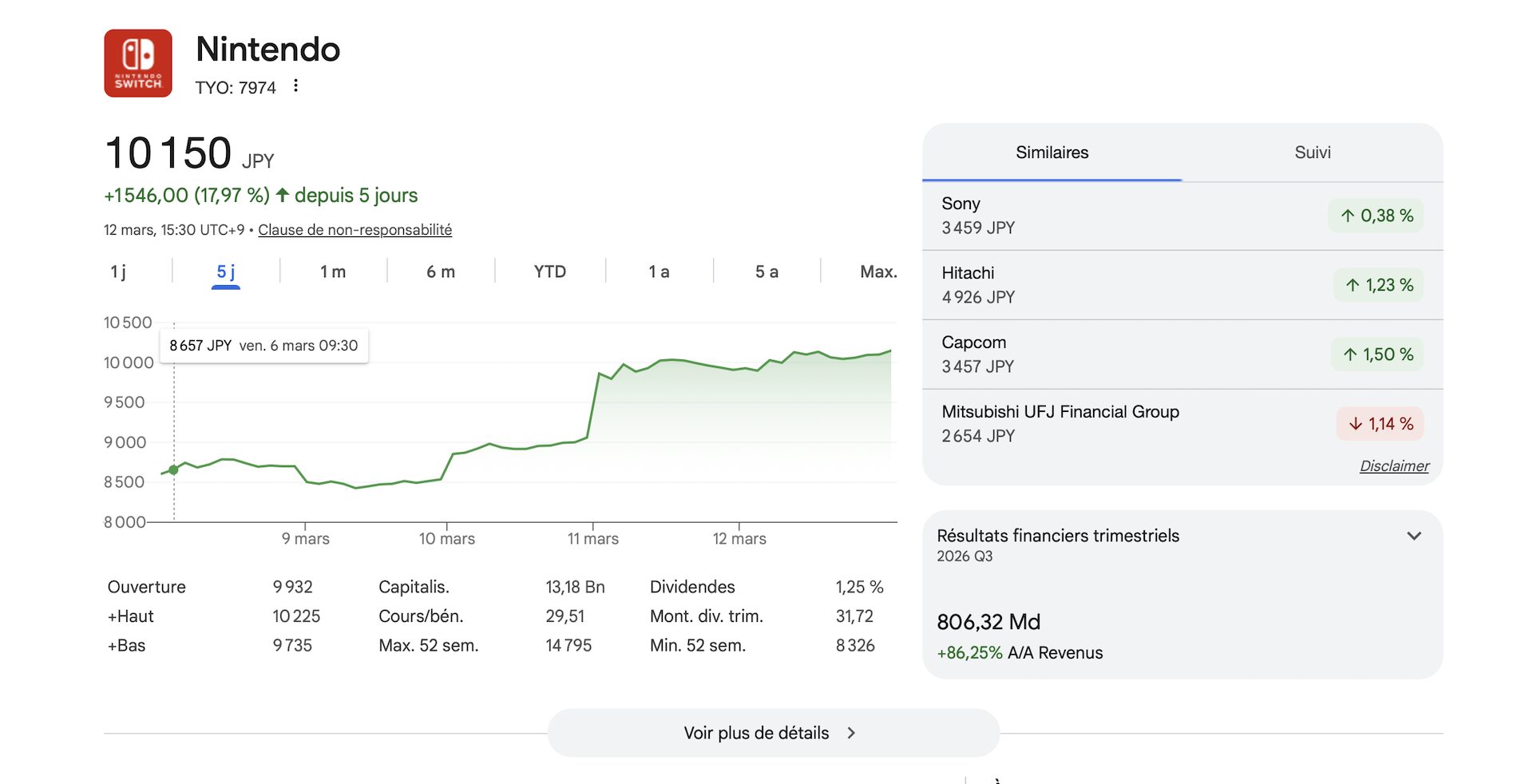Open the Clause de non-responsabilité link

pyautogui.click(x=355, y=230)
